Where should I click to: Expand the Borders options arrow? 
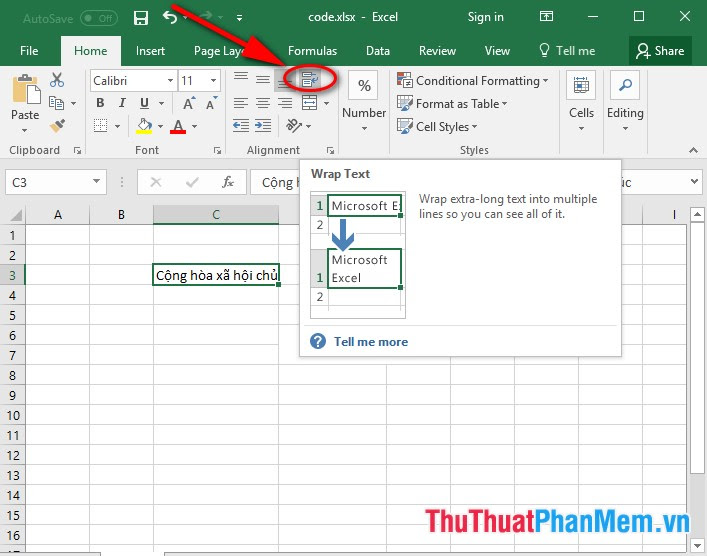coord(118,126)
